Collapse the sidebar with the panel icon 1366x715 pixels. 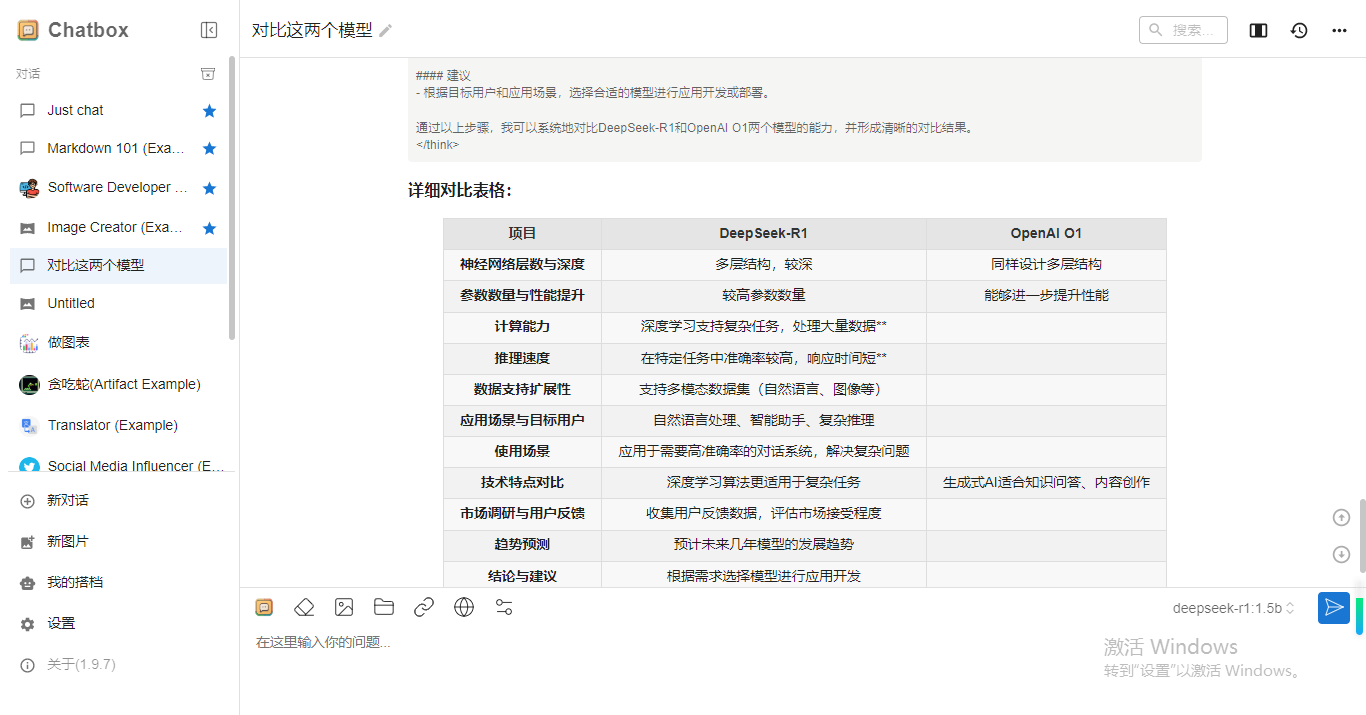tap(209, 30)
